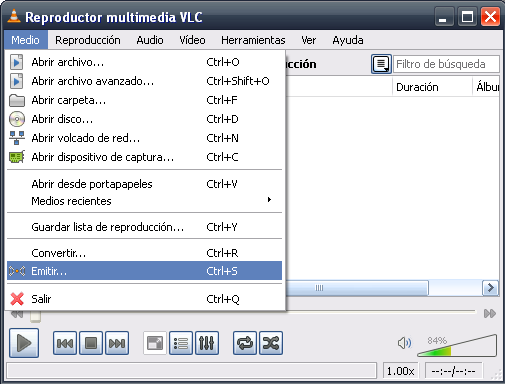Screen dimensions: 505x384
Task: Expand Medios recientes submenu
Action: pos(145,201)
